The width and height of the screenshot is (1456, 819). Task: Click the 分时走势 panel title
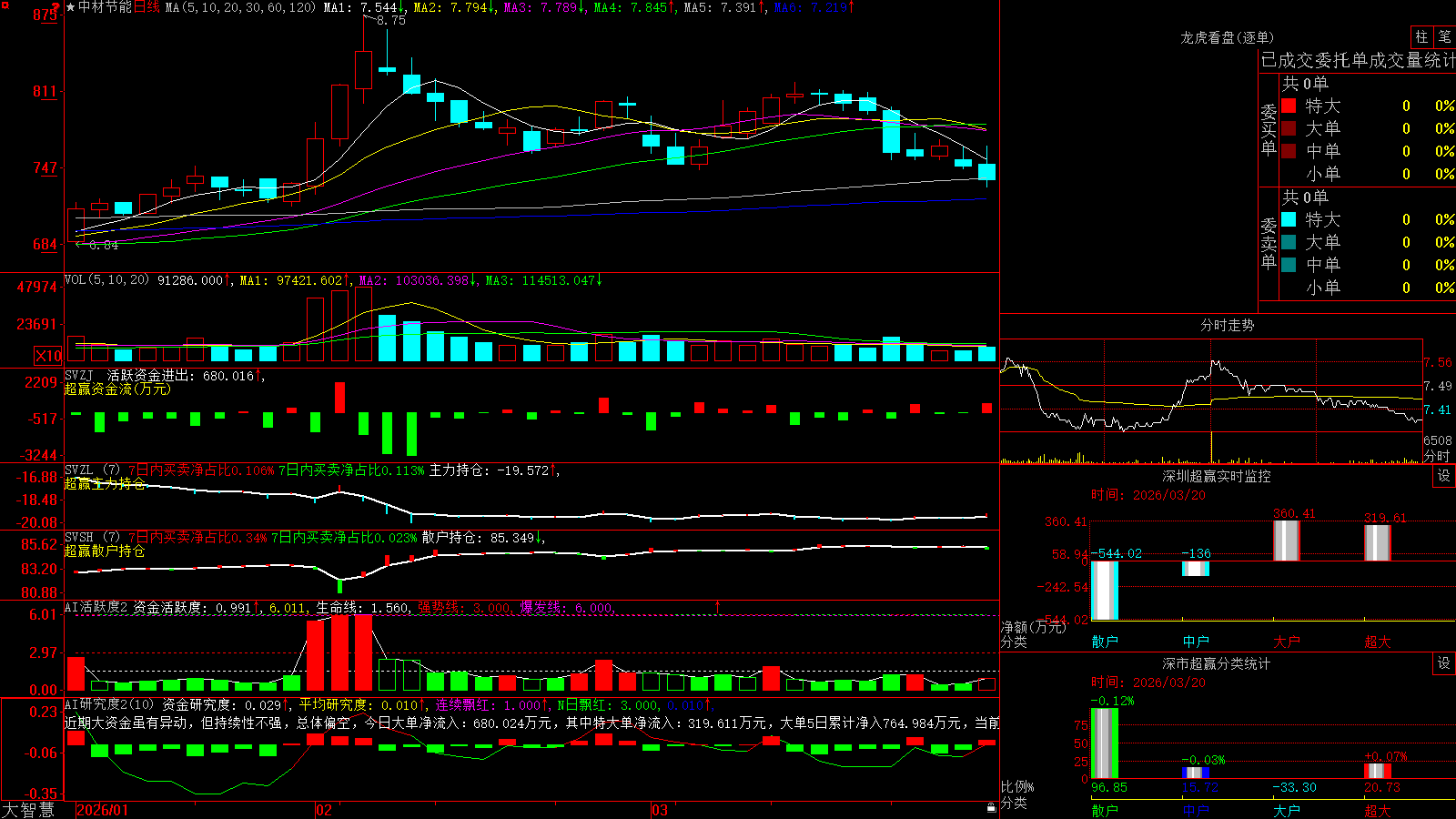[1227, 325]
